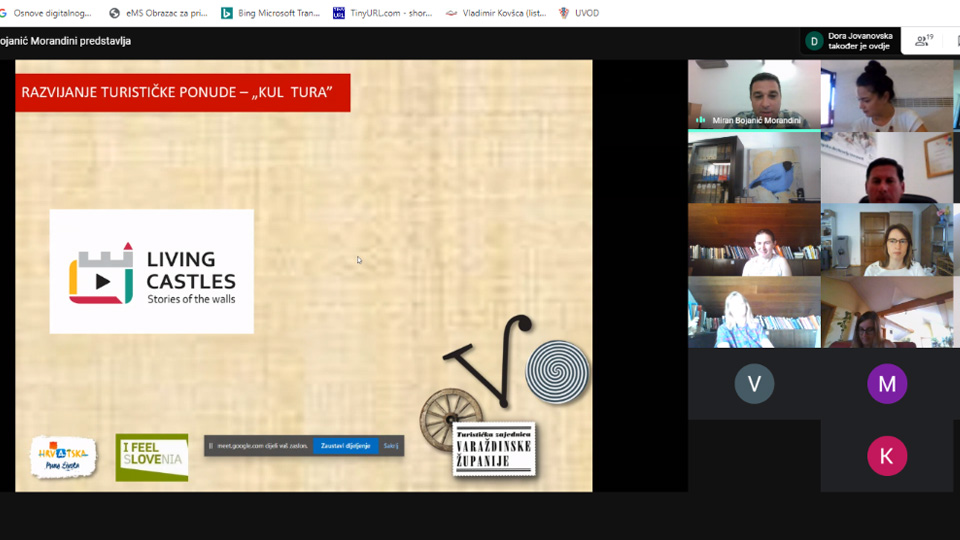Open the eMS Obrazac za pri... bookmark
The width and height of the screenshot is (960, 540).
click(158, 13)
